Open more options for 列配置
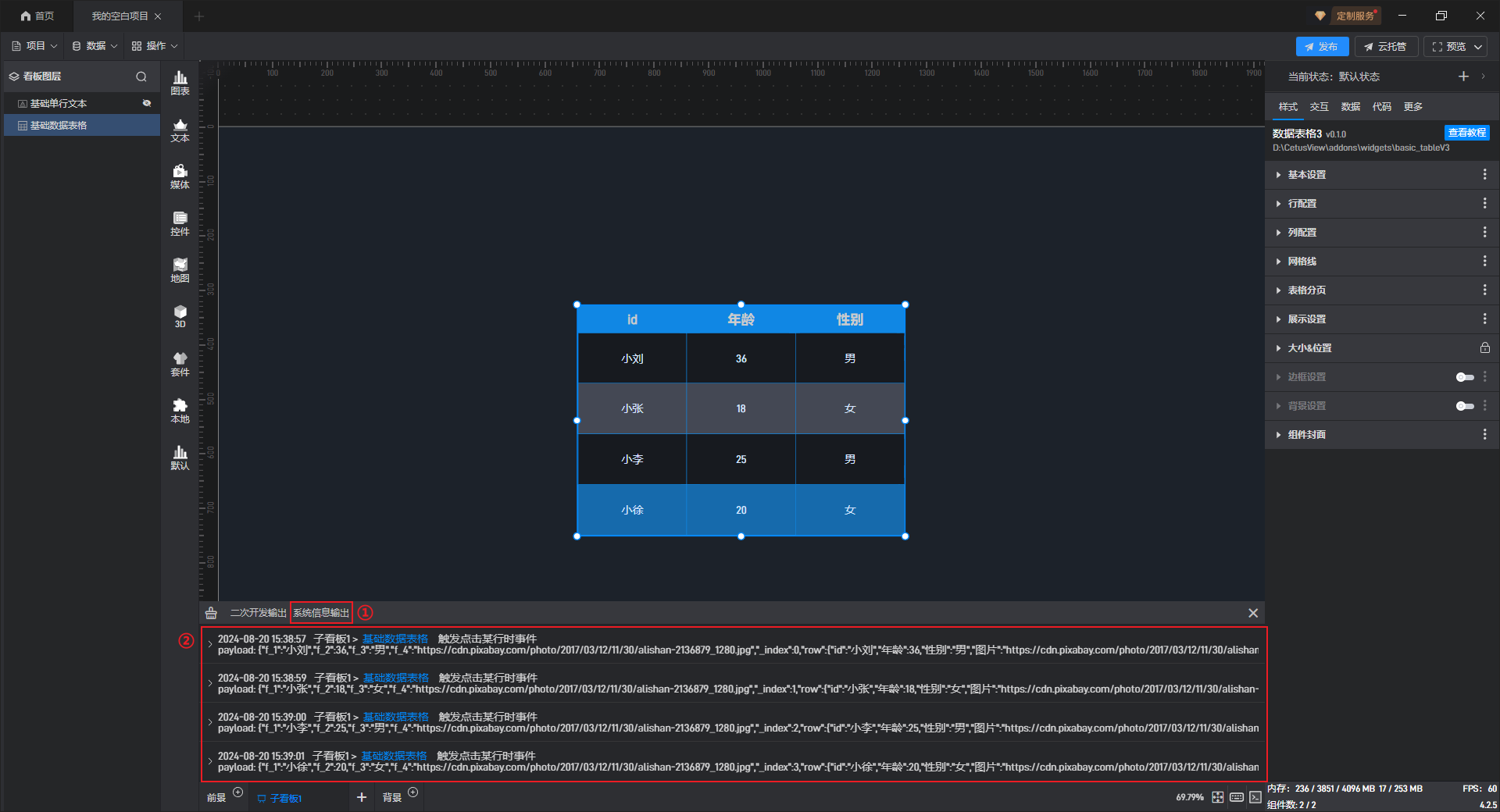The width and height of the screenshot is (1500, 812). (1485, 232)
